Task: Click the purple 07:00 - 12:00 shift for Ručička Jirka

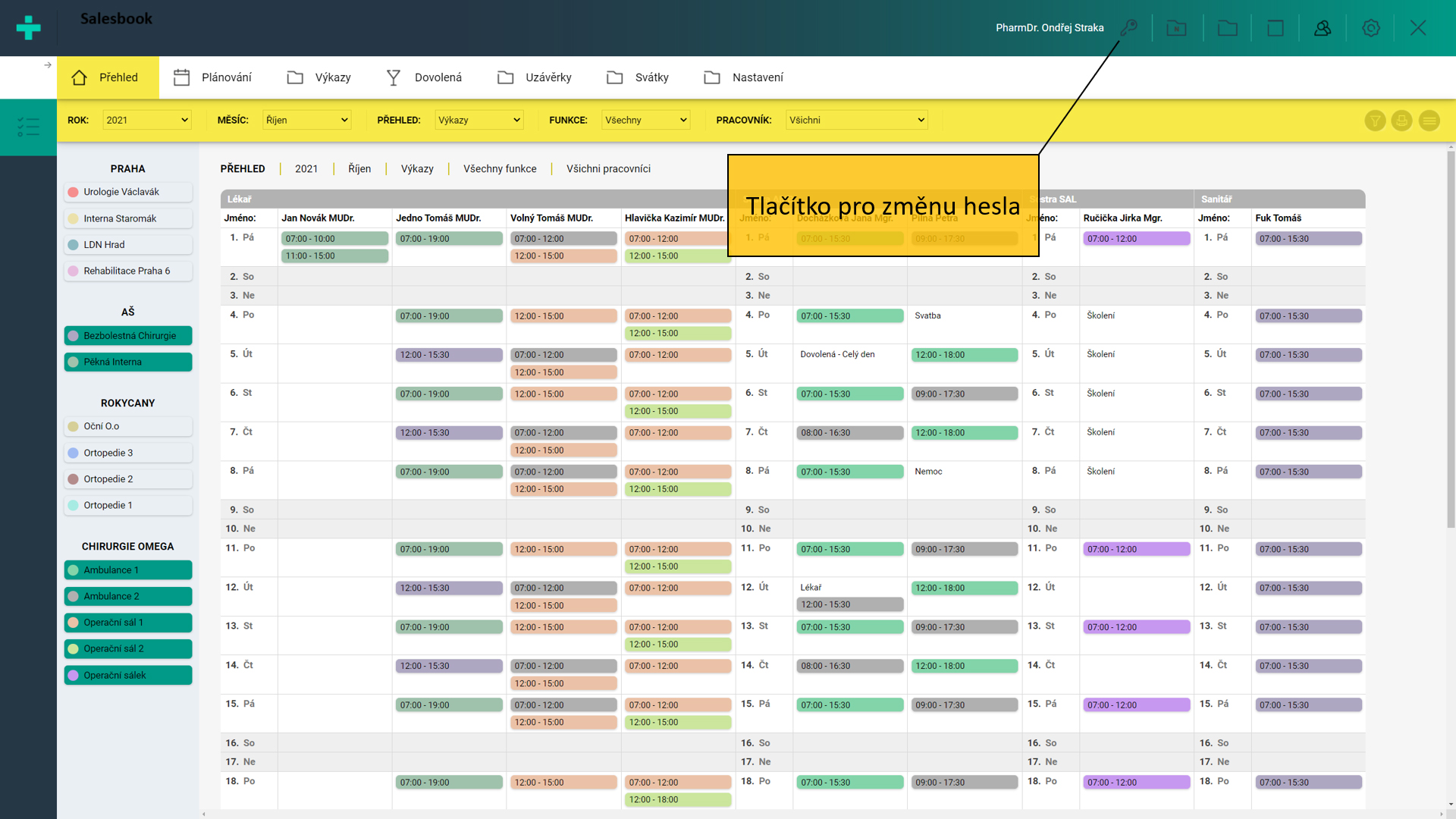Action: (1136, 239)
